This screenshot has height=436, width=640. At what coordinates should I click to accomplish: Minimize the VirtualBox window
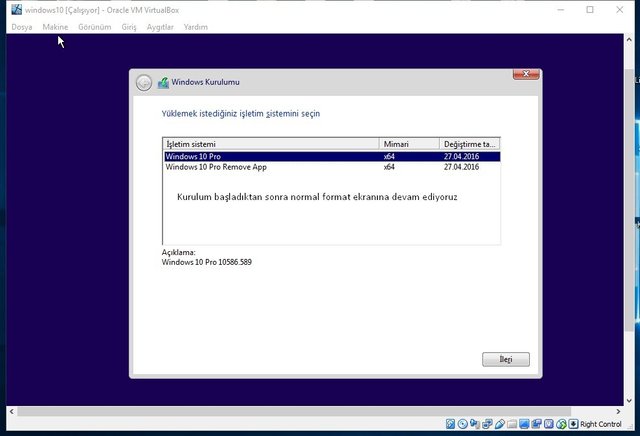coord(561,10)
